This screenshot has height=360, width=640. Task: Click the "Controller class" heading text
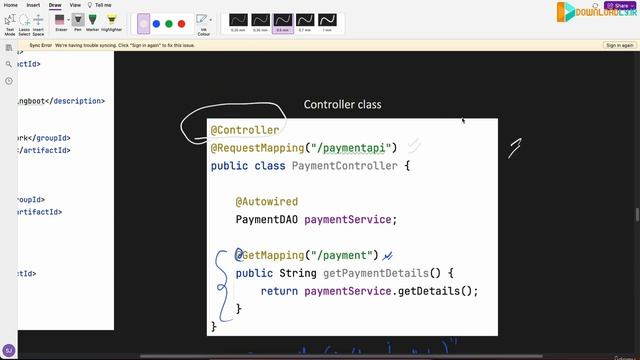point(342,104)
